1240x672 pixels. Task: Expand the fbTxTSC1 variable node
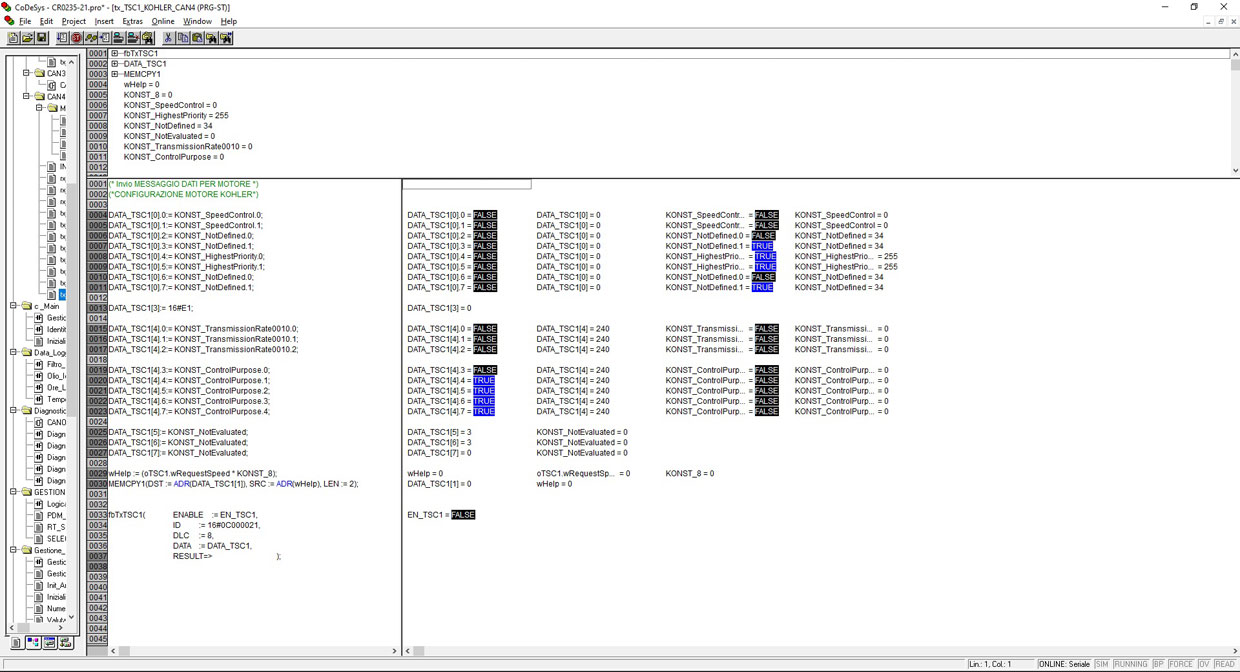(115, 54)
